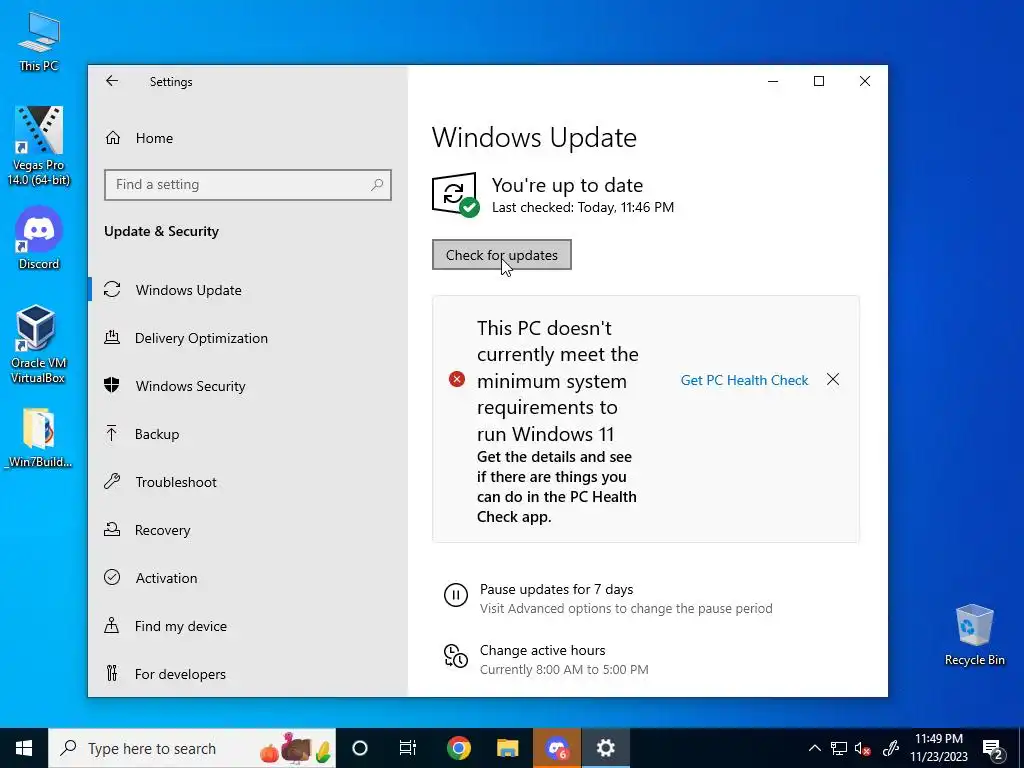Select the Discord desktop shortcut
The image size is (1024, 768).
[x=39, y=238]
